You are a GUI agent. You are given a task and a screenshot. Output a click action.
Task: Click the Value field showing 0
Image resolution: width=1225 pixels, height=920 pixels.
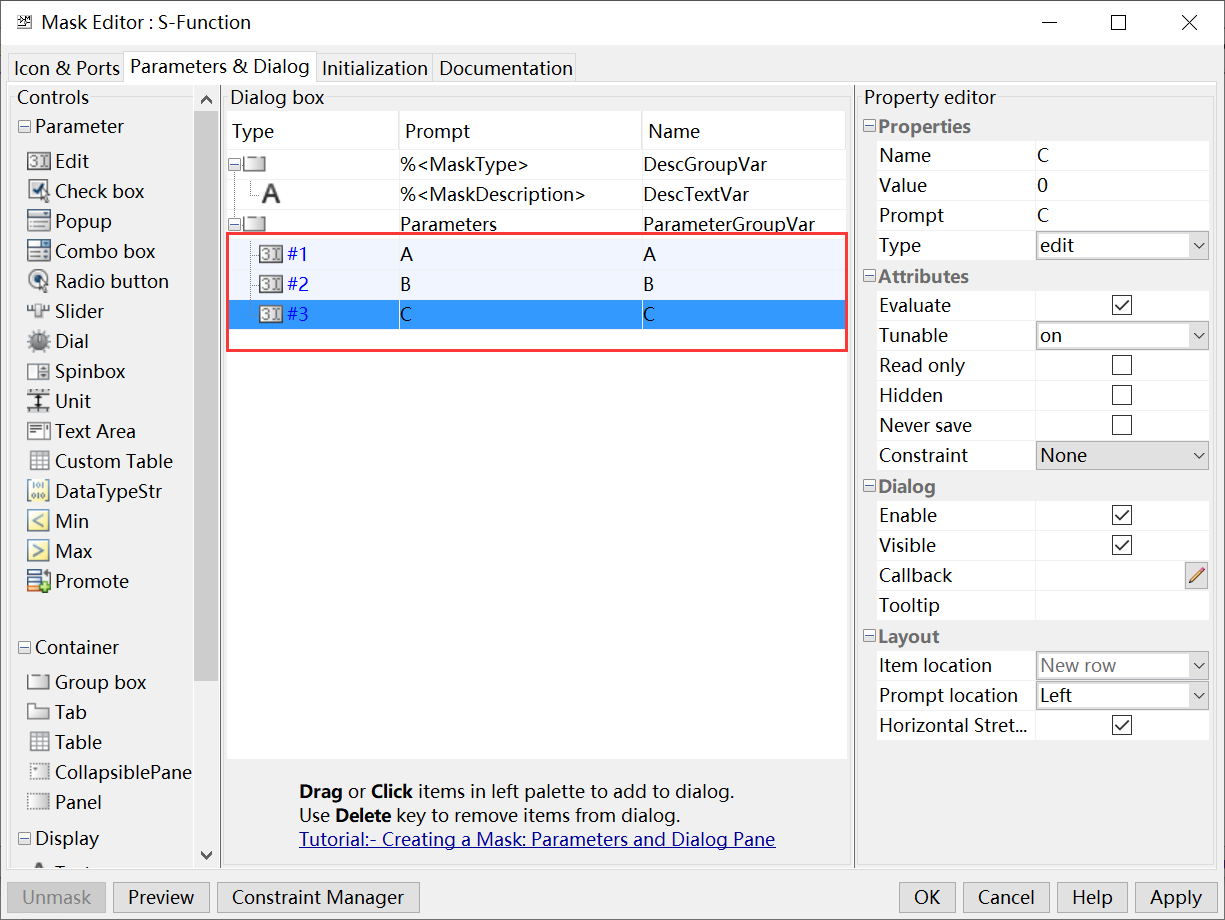click(1122, 185)
